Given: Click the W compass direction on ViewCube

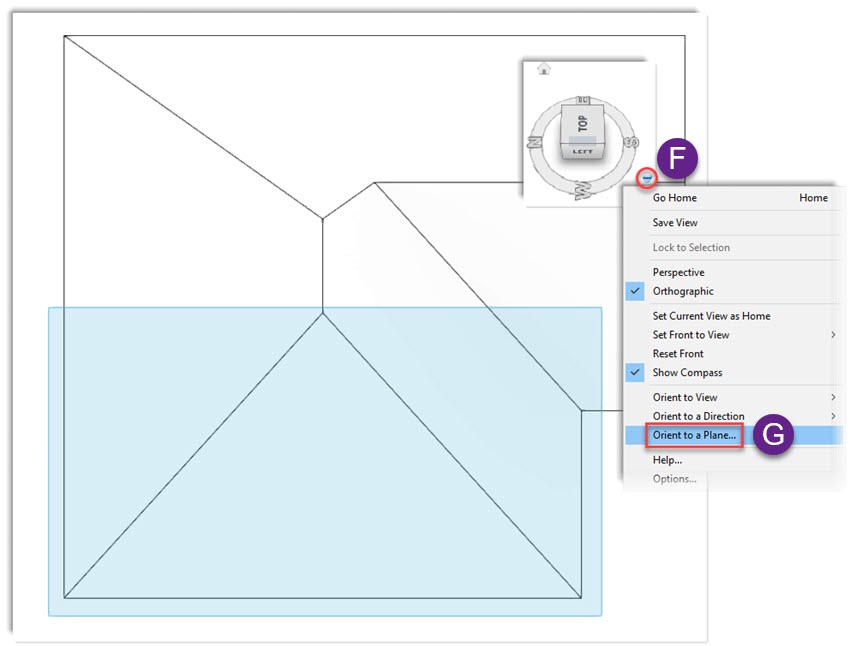Looking at the screenshot, I should tap(583, 190).
